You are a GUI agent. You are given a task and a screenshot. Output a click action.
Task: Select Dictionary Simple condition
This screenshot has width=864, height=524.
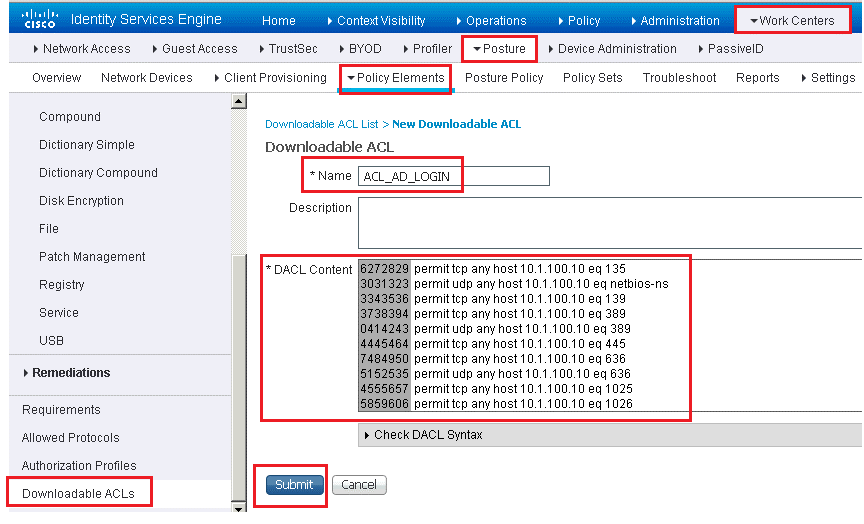[87, 145]
